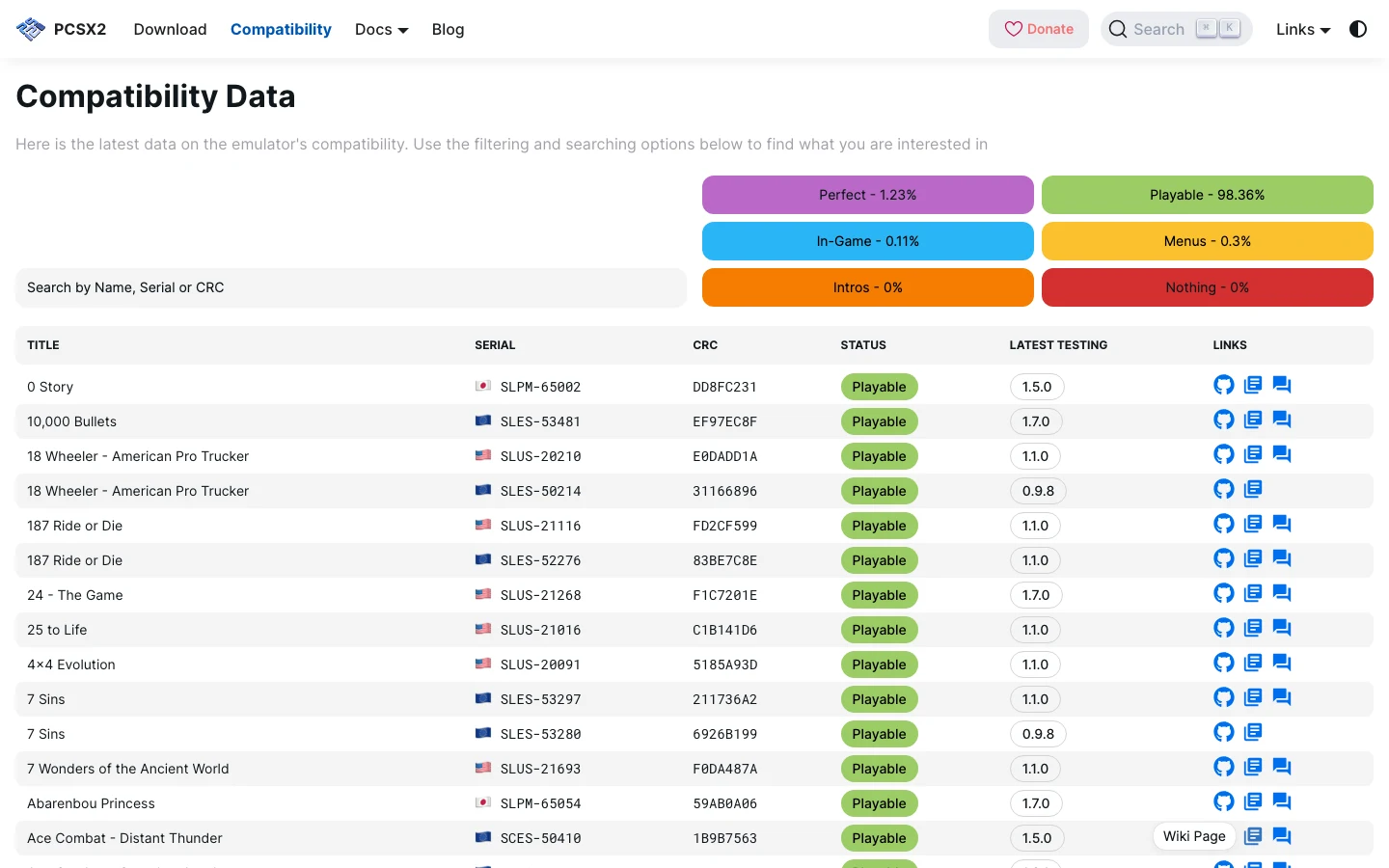This screenshot has width=1389, height=868.
Task: Click the Compatibility nav link
Action: pos(281,29)
